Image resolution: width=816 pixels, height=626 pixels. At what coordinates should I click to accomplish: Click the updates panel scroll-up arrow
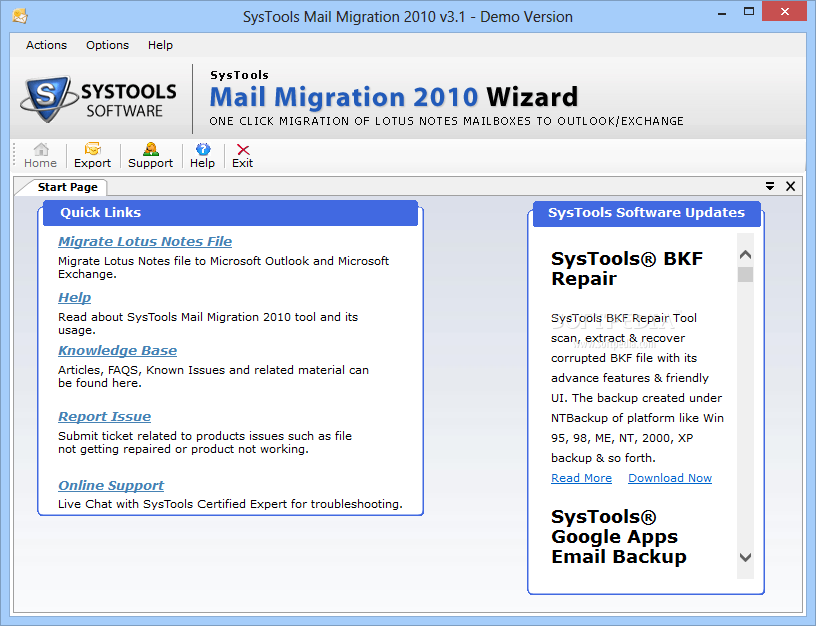click(745, 254)
